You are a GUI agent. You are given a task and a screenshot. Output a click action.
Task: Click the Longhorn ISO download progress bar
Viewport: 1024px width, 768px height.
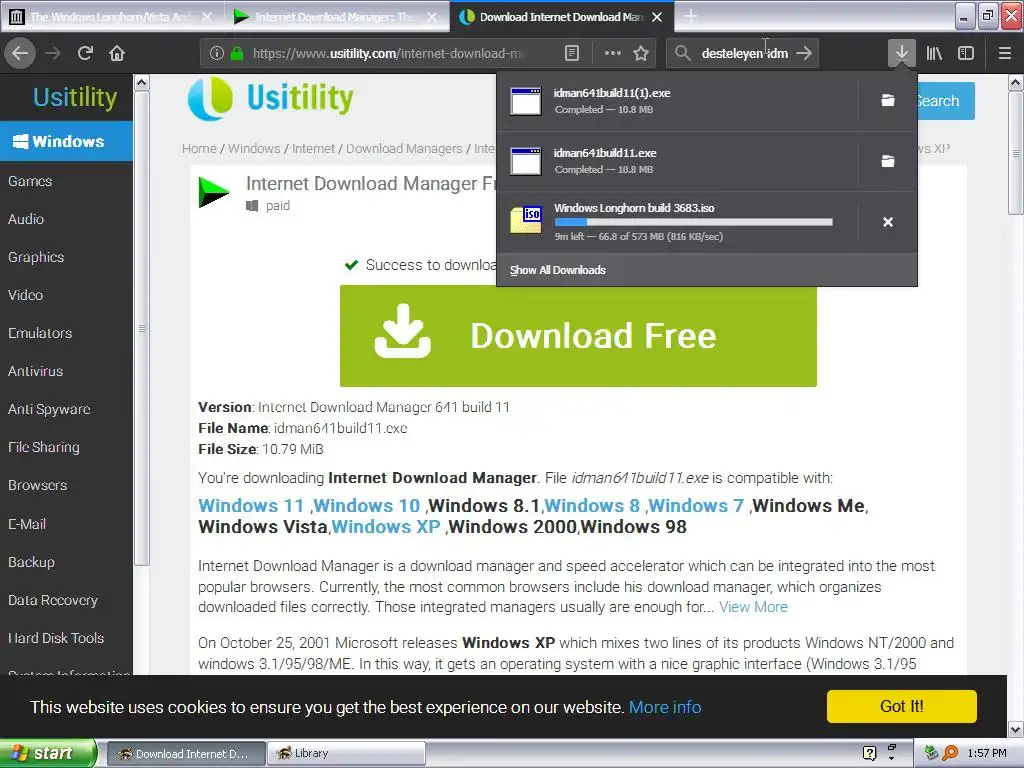coord(693,222)
